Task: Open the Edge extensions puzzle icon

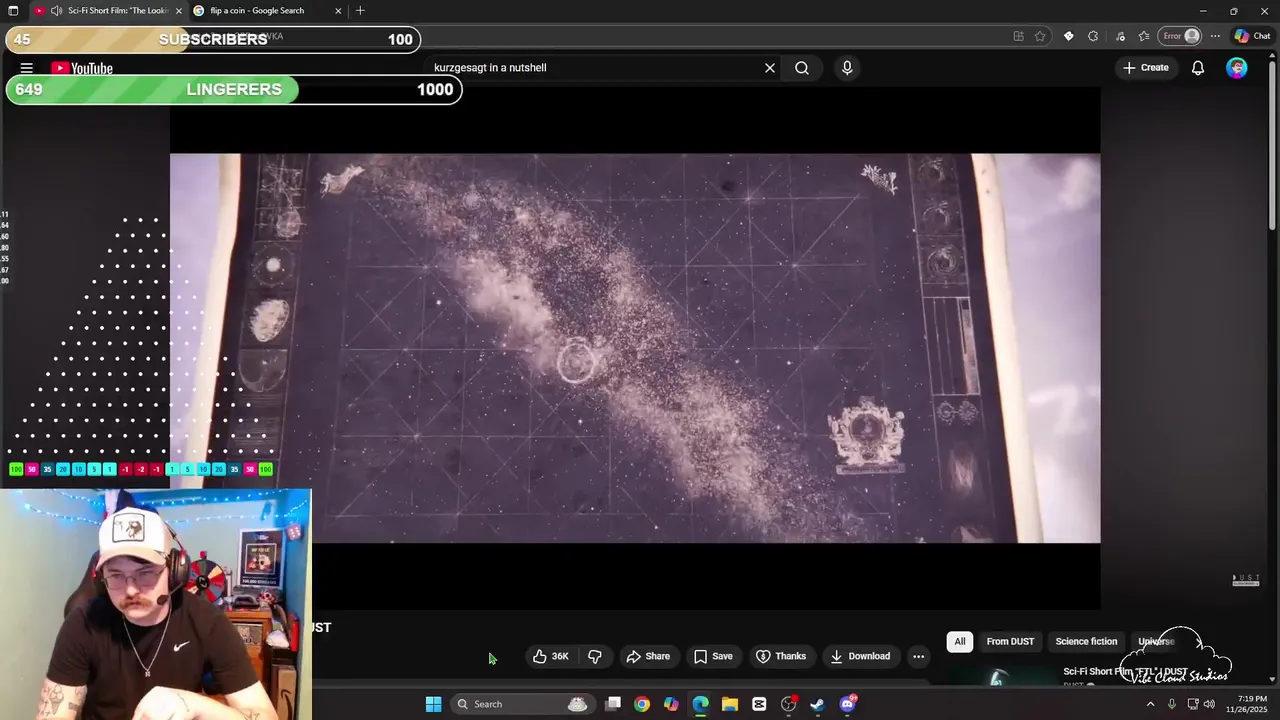Action: coord(1093,36)
